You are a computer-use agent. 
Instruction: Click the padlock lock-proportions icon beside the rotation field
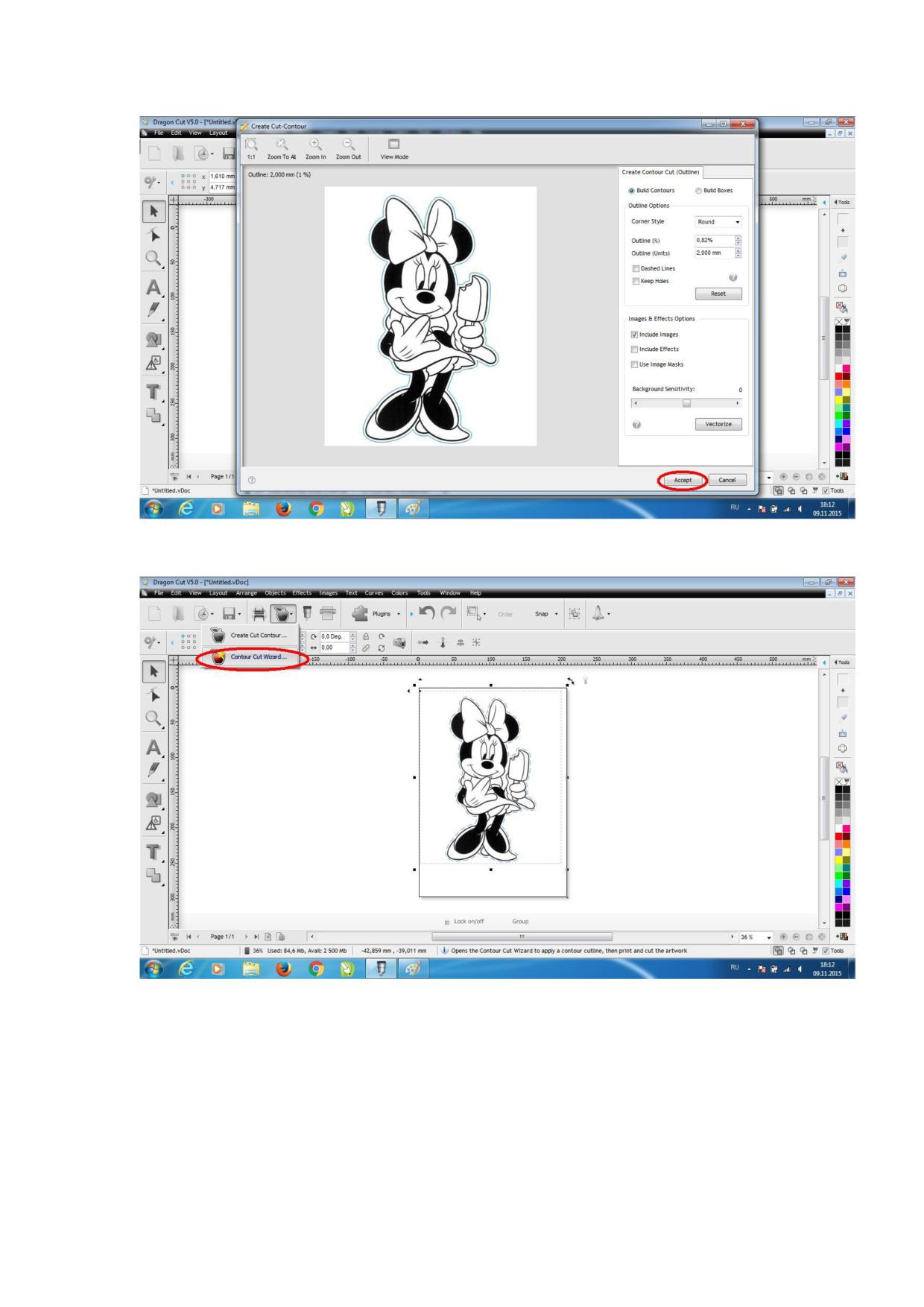[x=366, y=637]
